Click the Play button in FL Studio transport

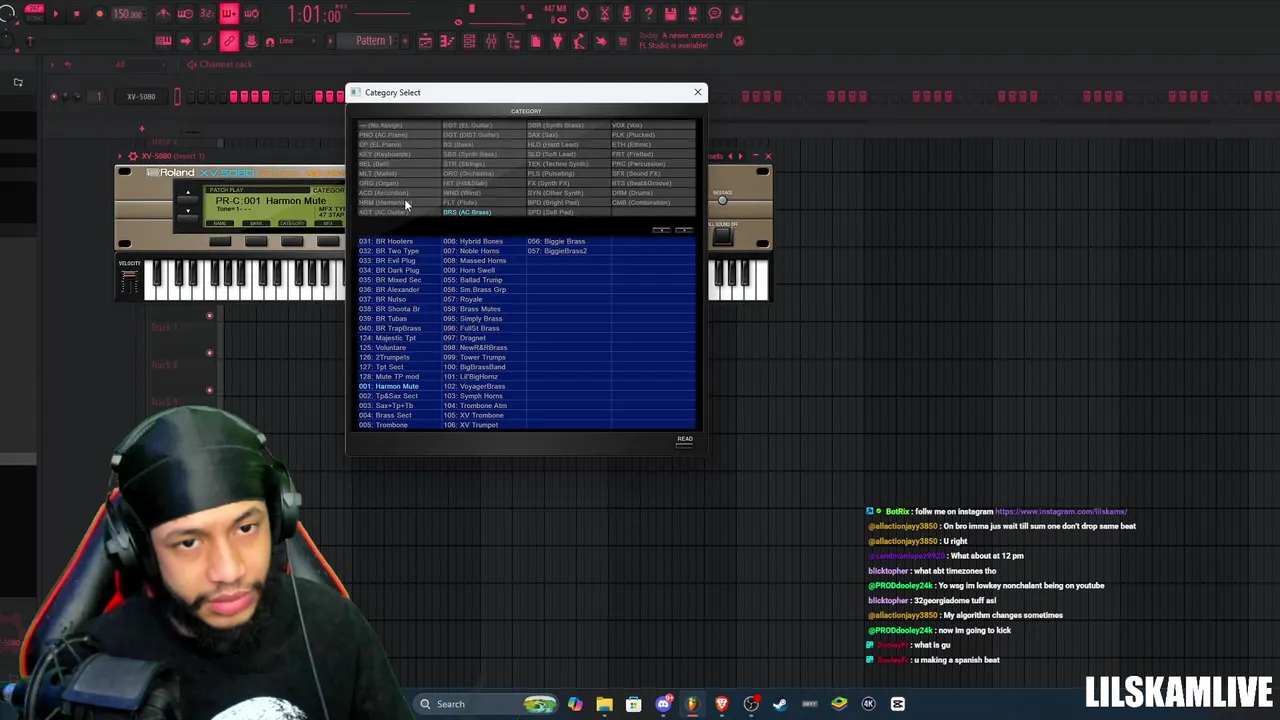pyautogui.click(x=56, y=14)
